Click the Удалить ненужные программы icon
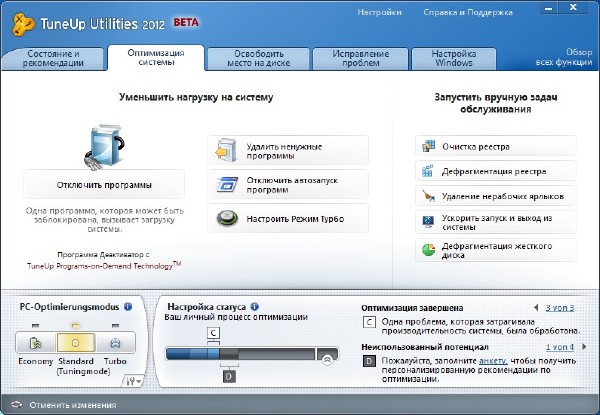The width and height of the screenshot is (600, 415). (225, 151)
